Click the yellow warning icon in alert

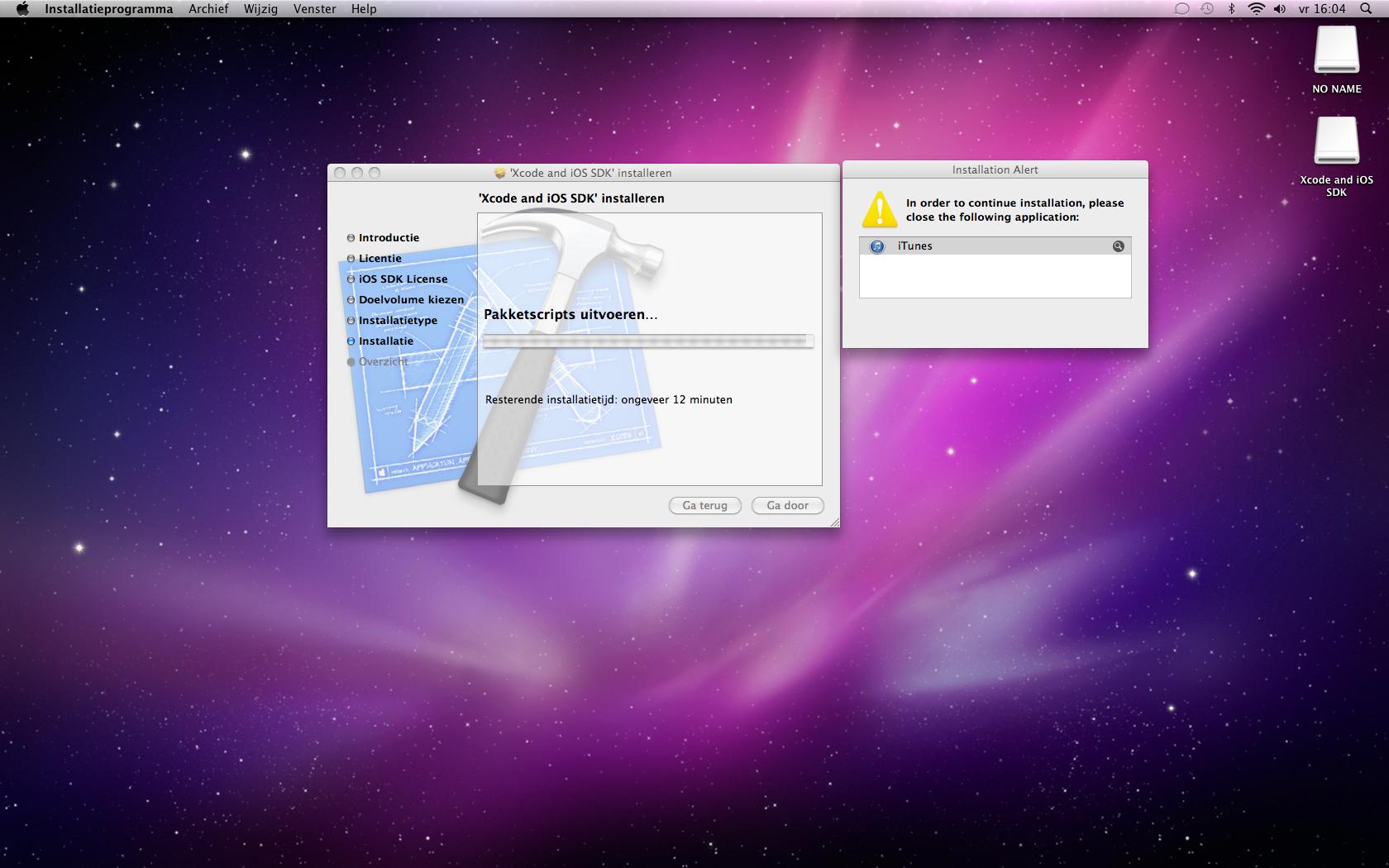[x=879, y=210]
